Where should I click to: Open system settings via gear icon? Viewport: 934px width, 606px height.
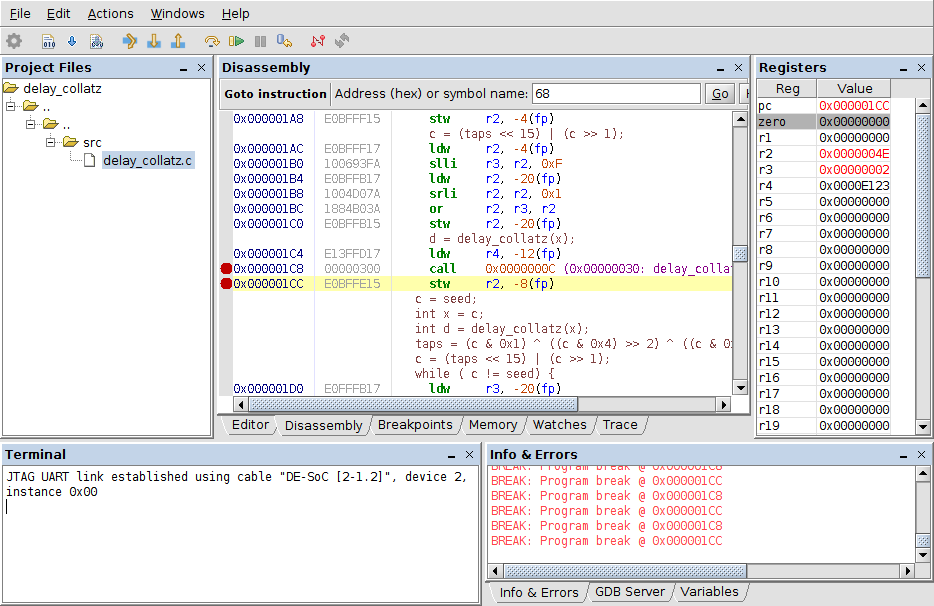(x=14, y=41)
